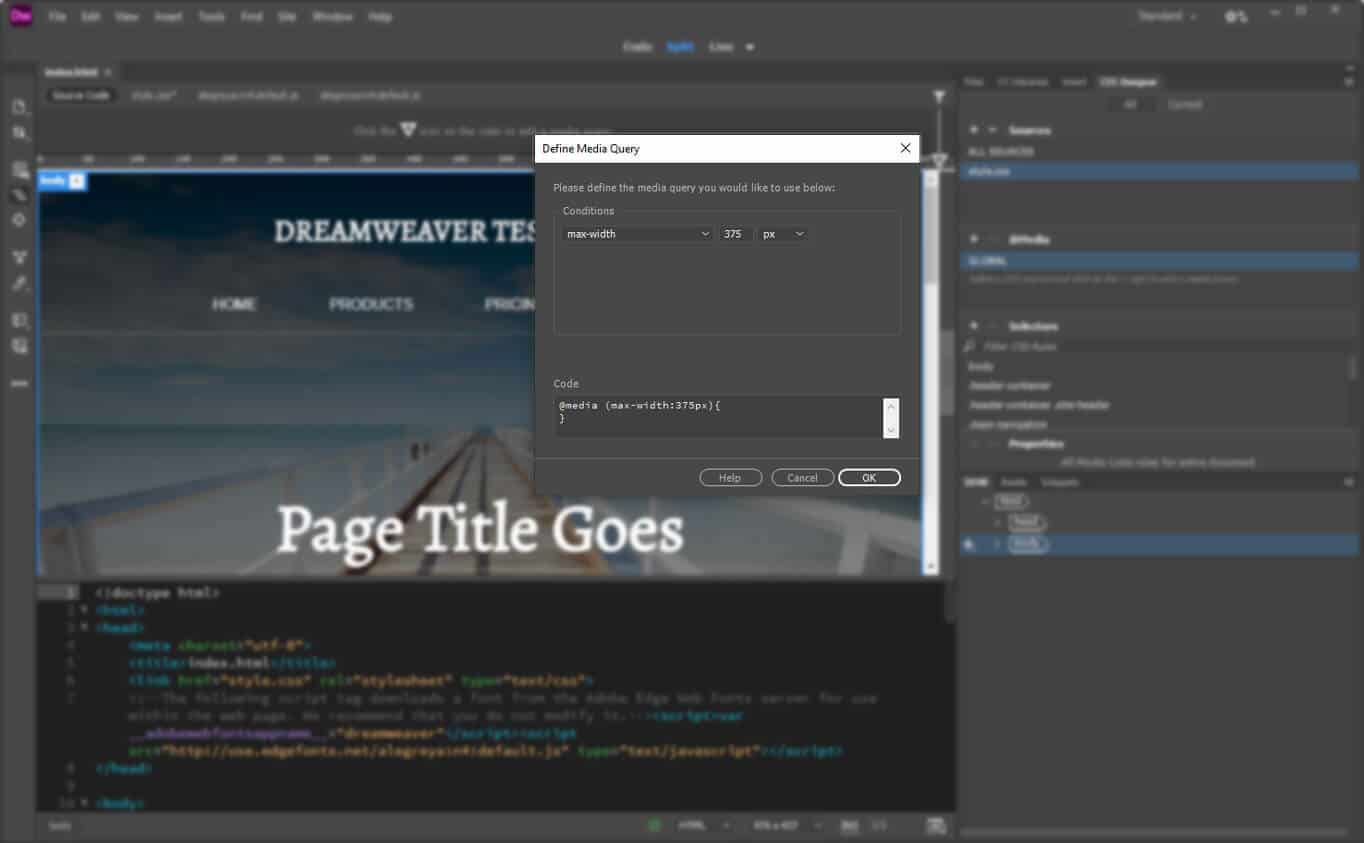Click bottom left toolbar panel icon
This screenshot has width=1364, height=843.
[x=19, y=346]
